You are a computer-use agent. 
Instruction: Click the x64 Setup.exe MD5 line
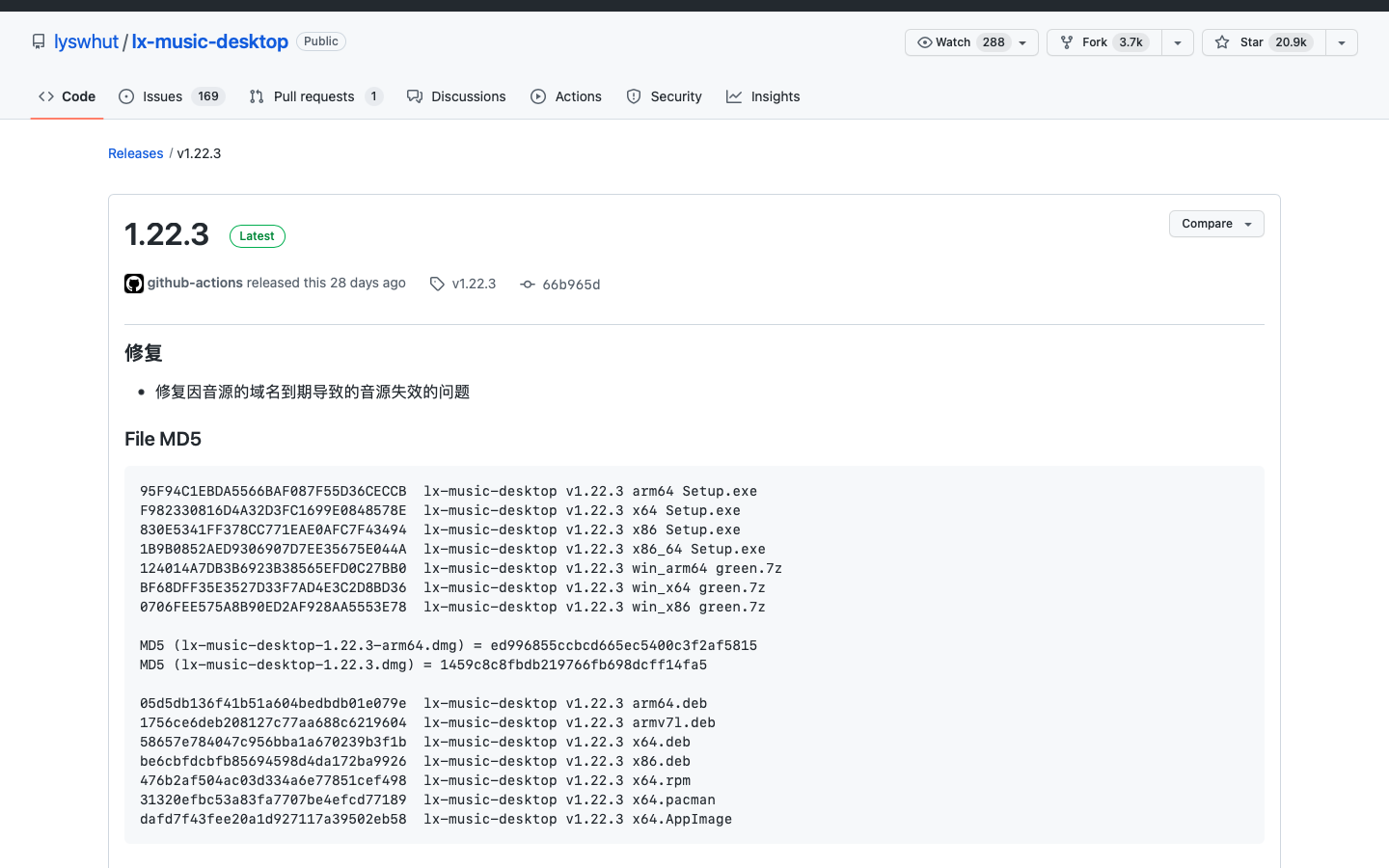tap(440, 510)
